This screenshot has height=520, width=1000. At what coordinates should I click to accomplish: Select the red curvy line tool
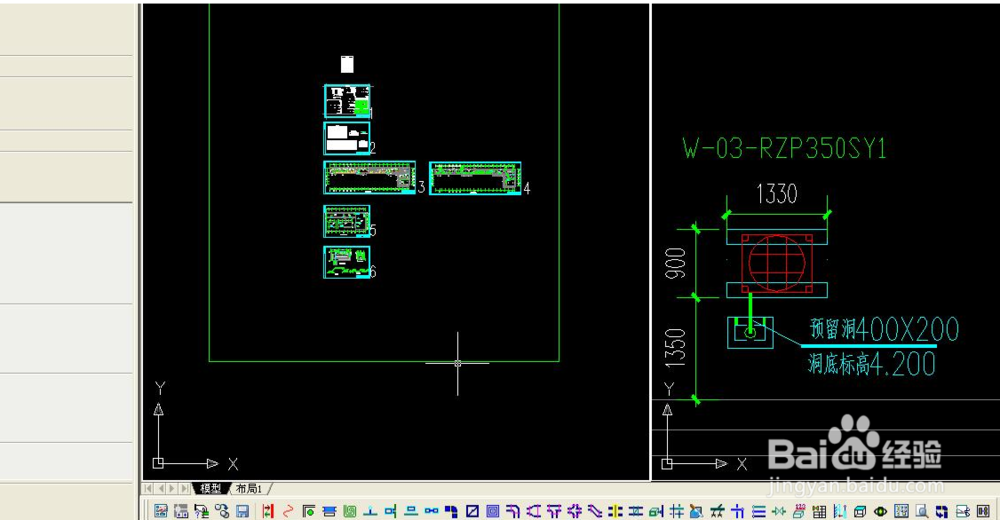click(288, 511)
